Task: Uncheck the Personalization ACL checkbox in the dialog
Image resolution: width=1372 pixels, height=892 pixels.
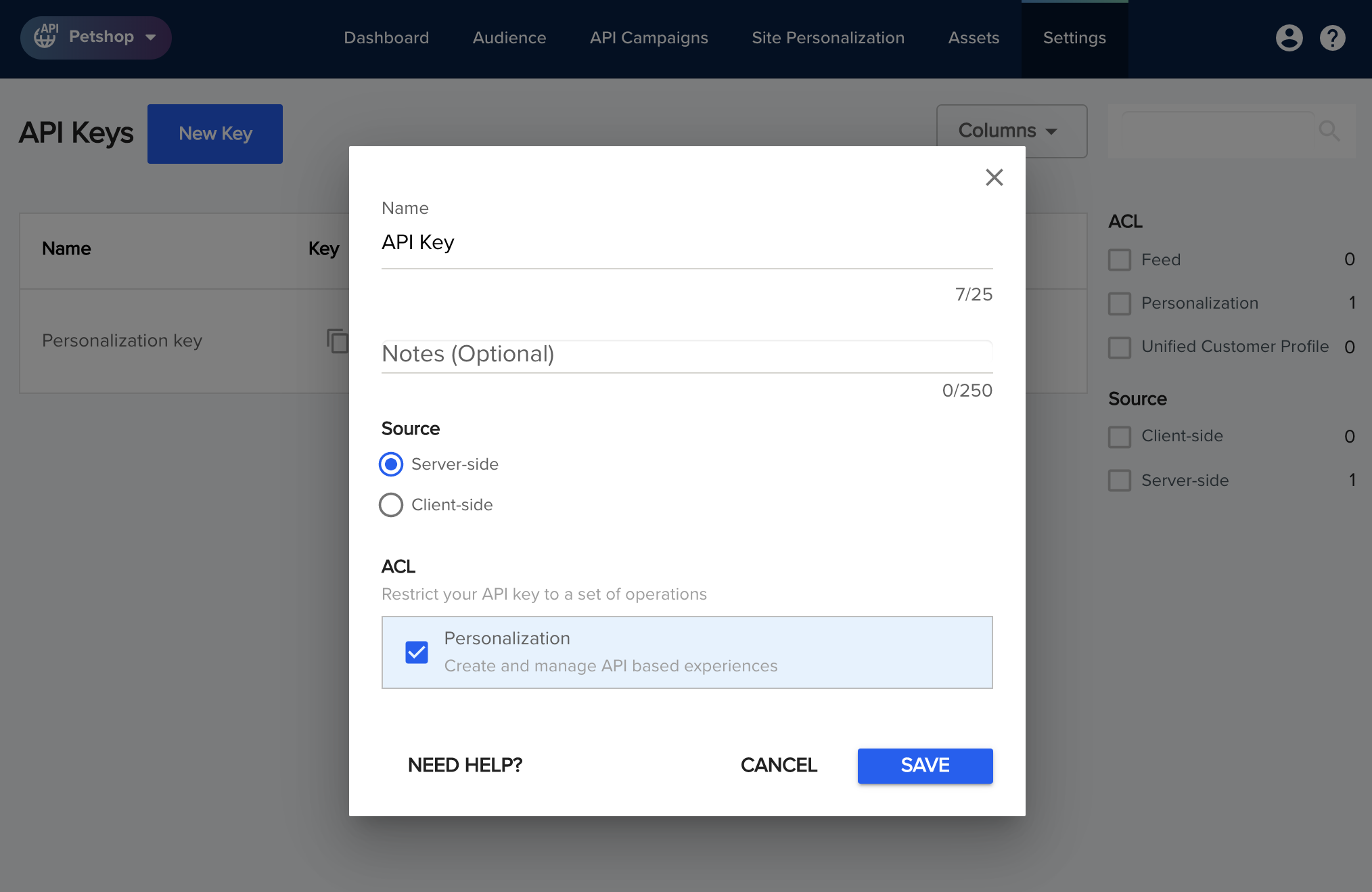Action: pos(417,652)
